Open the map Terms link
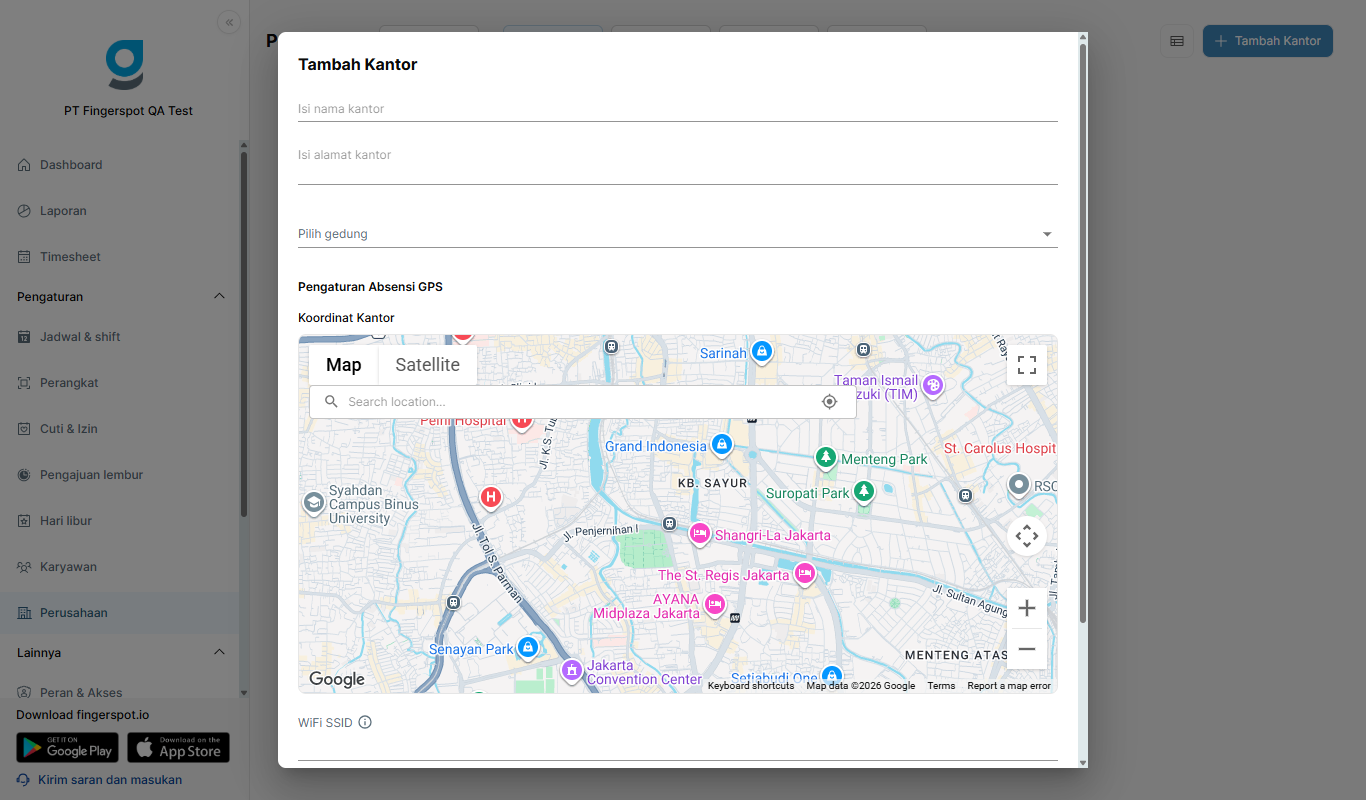Image resolution: width=1366 pixels, height=800 pixels. click(941, 686)
